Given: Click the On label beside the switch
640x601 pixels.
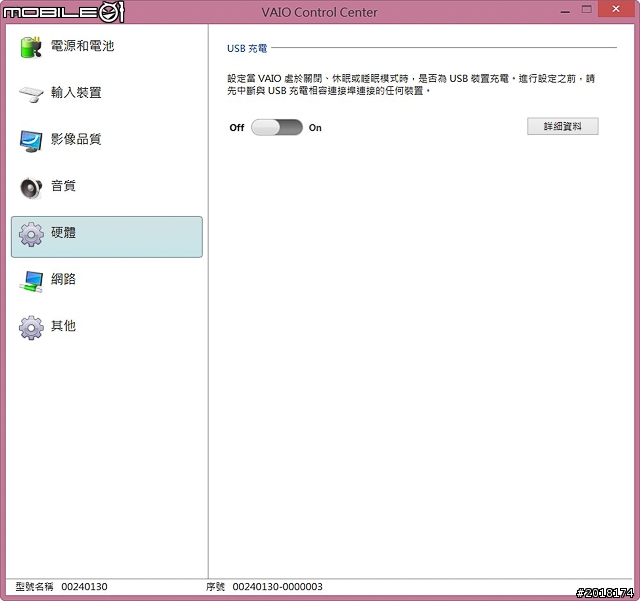Looking at the screenshot, I should [315, 128].
